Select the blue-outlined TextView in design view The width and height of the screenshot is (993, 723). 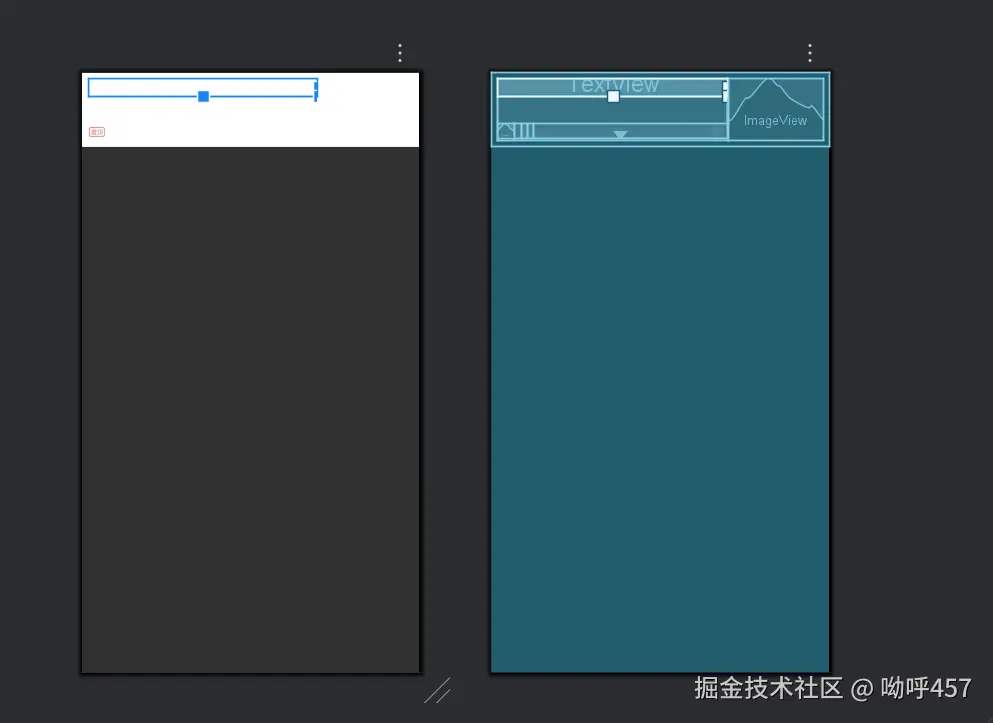[203, 87]
